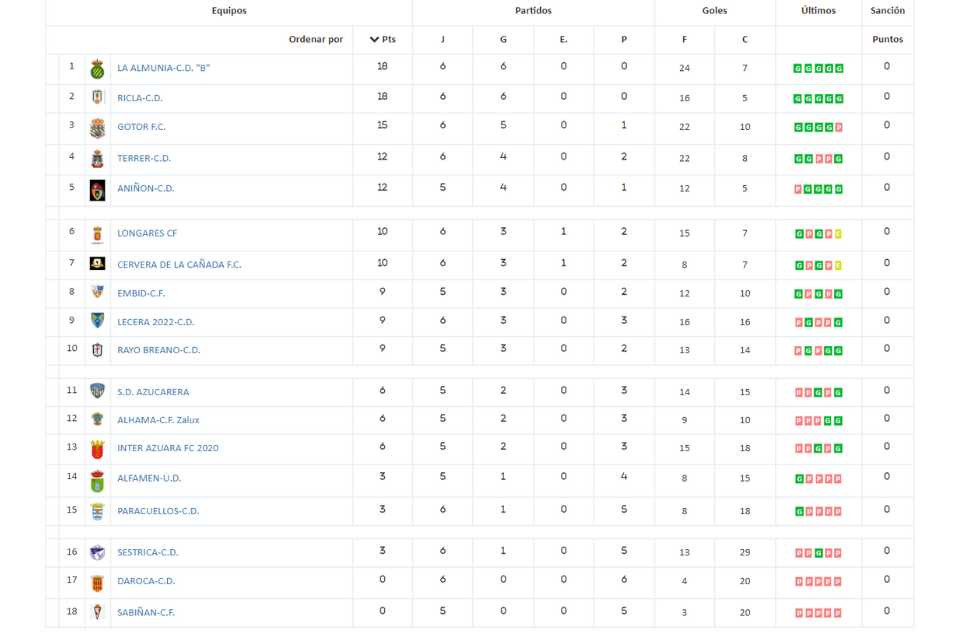The height and width of the screenshot is (640, 960).
Task: Select the Partidos header group
Action: (x=533, y=10)
